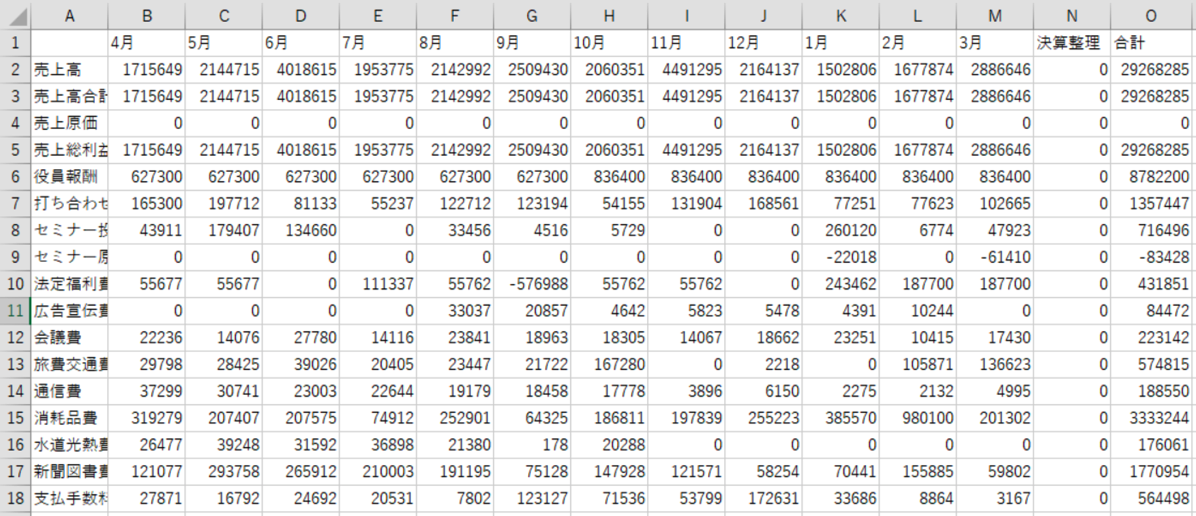The width and height of the screenshot is (1196, 516).
Task: Click the 合計 header cell
Action: click(x=1153, y=42)
